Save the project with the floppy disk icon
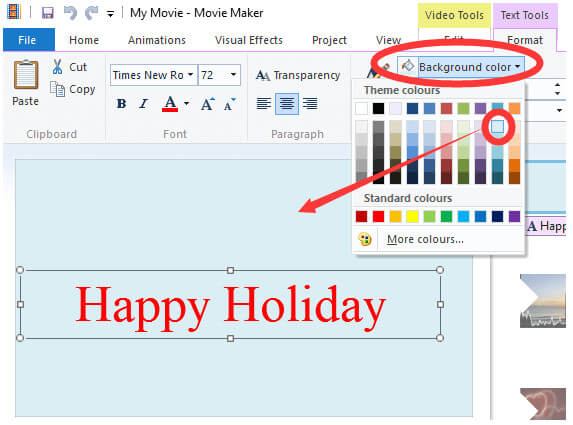 48,13
